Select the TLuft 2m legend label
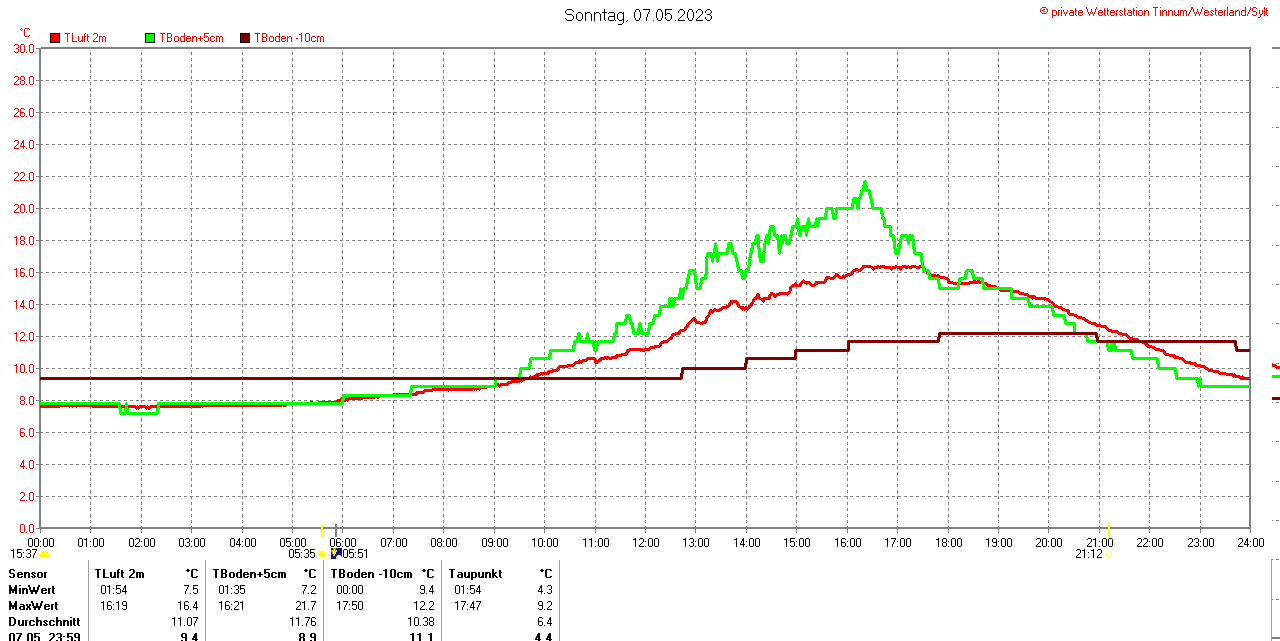 pyautogui.click(x=85, y=38)
